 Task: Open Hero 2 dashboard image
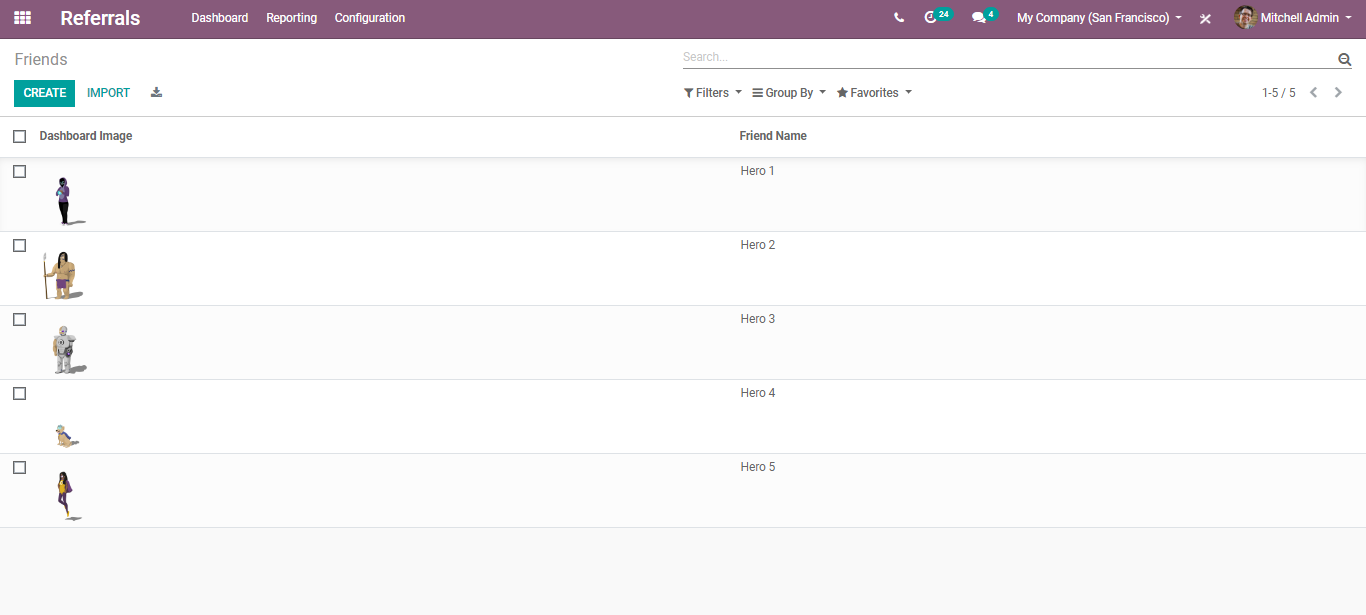click(x=62, y=275)
